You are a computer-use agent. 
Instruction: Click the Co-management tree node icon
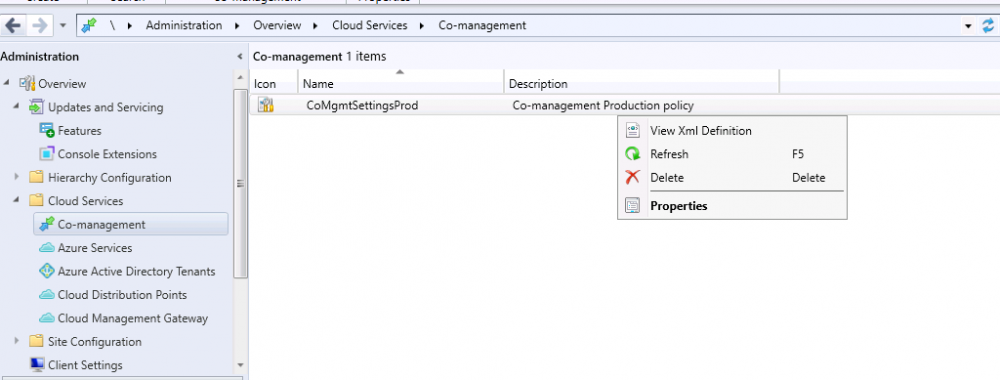tap(47, 224)
